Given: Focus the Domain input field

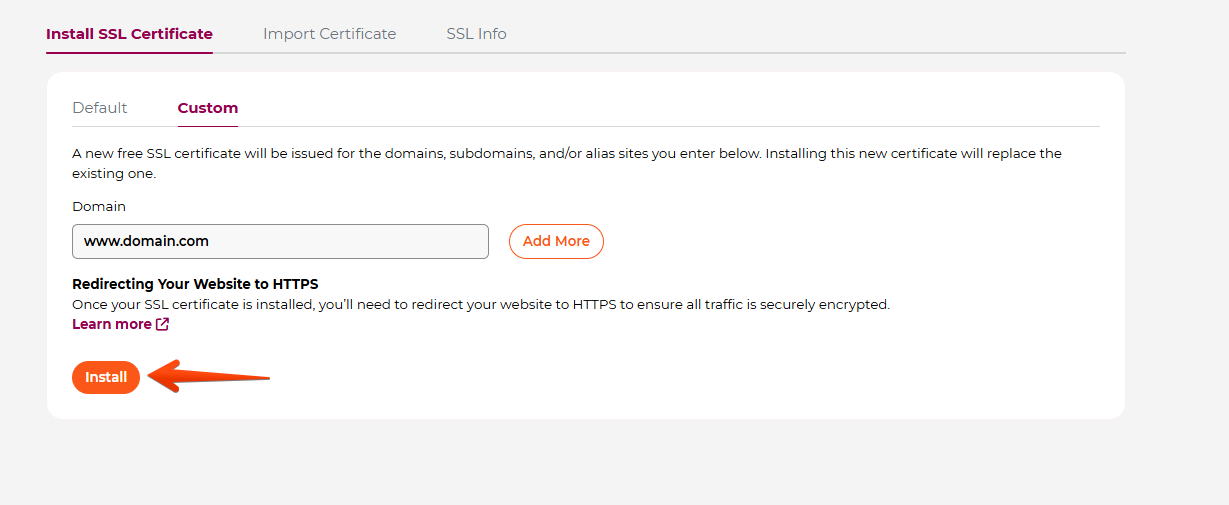Looking at the screenshot, I should click(x=280, y=241).
